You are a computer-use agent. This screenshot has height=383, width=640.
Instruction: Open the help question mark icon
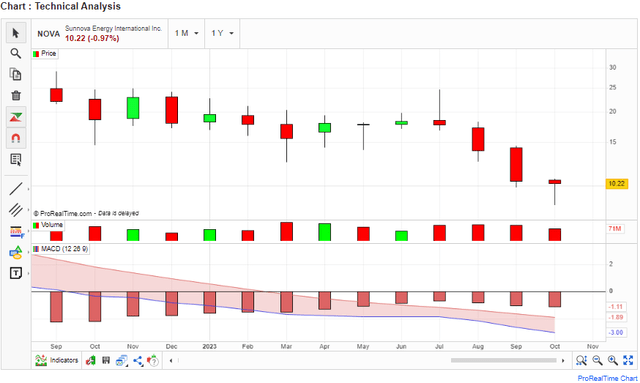tap(153, 361)
